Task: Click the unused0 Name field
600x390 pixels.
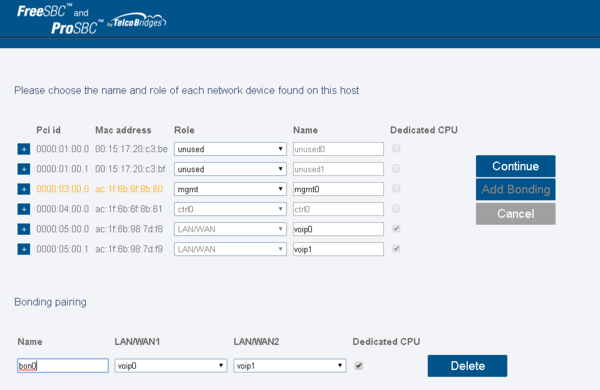Action: click(338, 149)
